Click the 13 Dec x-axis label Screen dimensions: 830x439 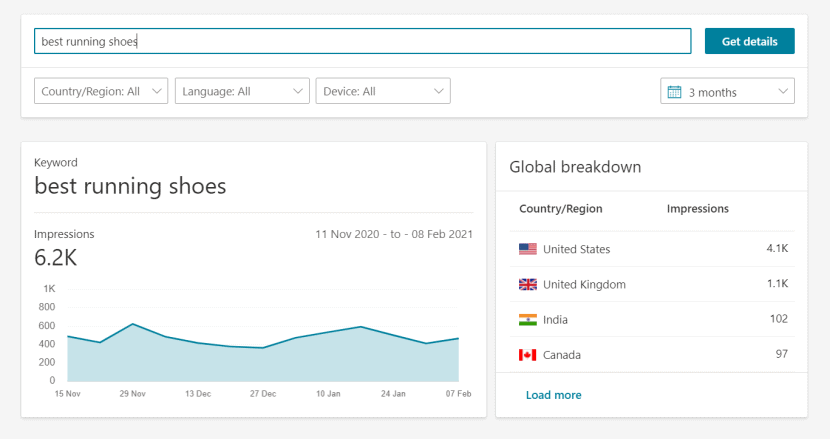point(198,394)
